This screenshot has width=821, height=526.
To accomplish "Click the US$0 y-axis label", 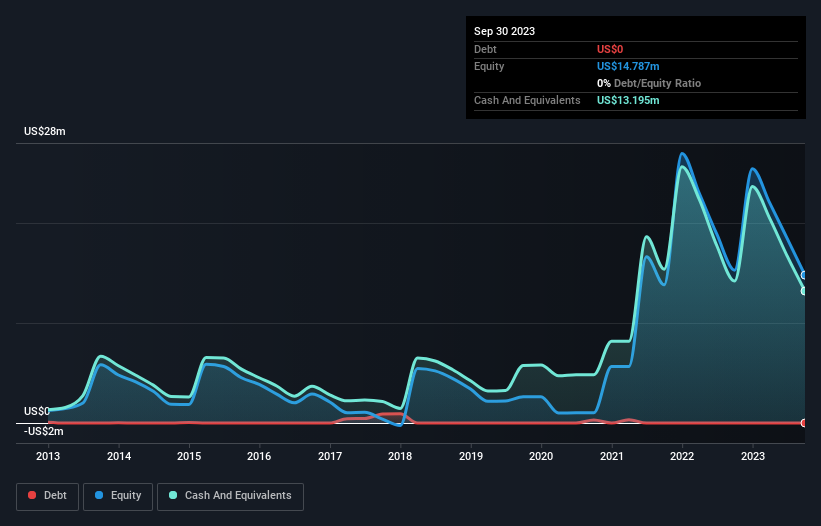I will pos(37,411).
